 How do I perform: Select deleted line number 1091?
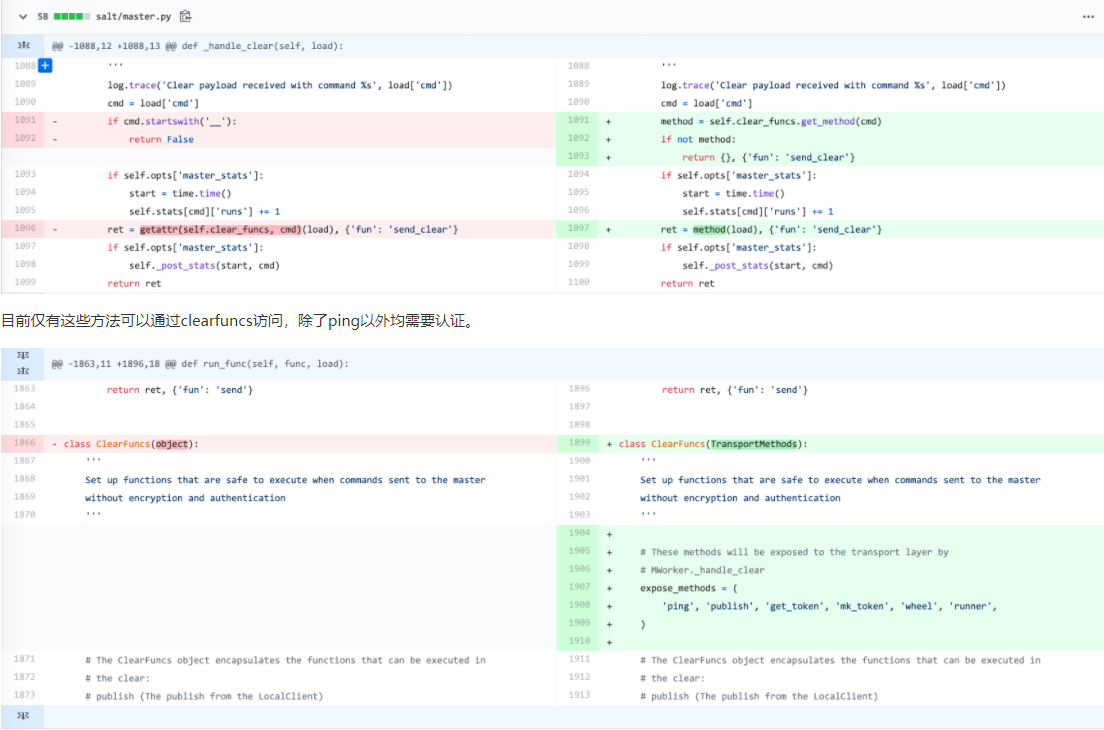(x=25, y=121)
